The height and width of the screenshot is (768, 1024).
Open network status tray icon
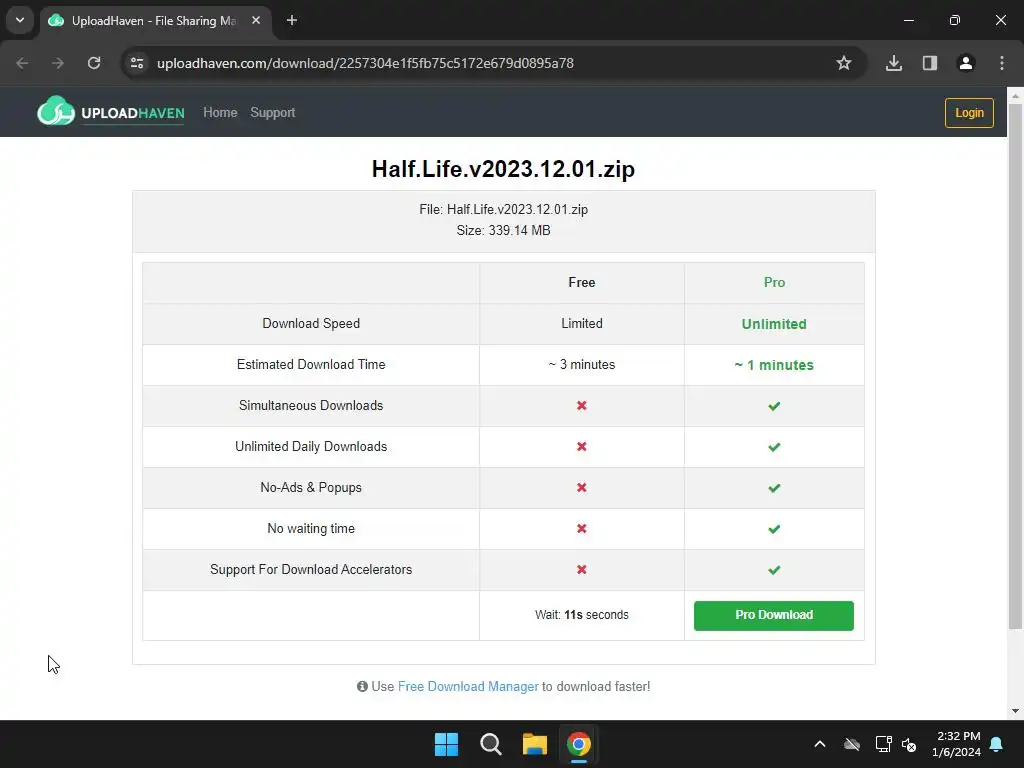[883, 744]
